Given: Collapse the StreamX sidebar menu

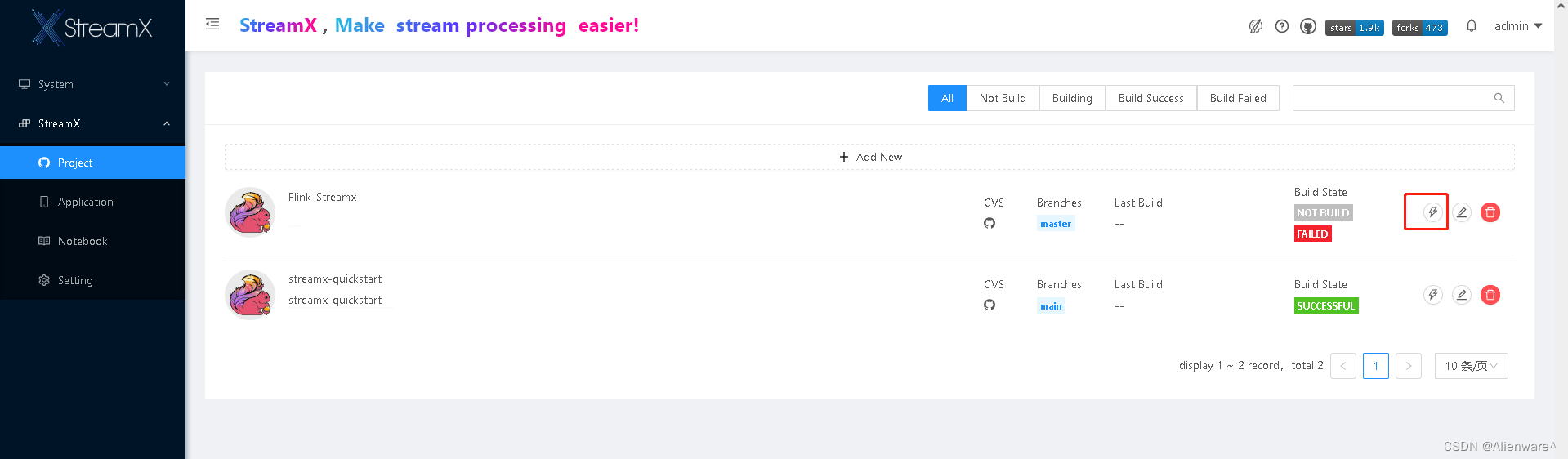Looking at the screenshot, I should [92, 123].
